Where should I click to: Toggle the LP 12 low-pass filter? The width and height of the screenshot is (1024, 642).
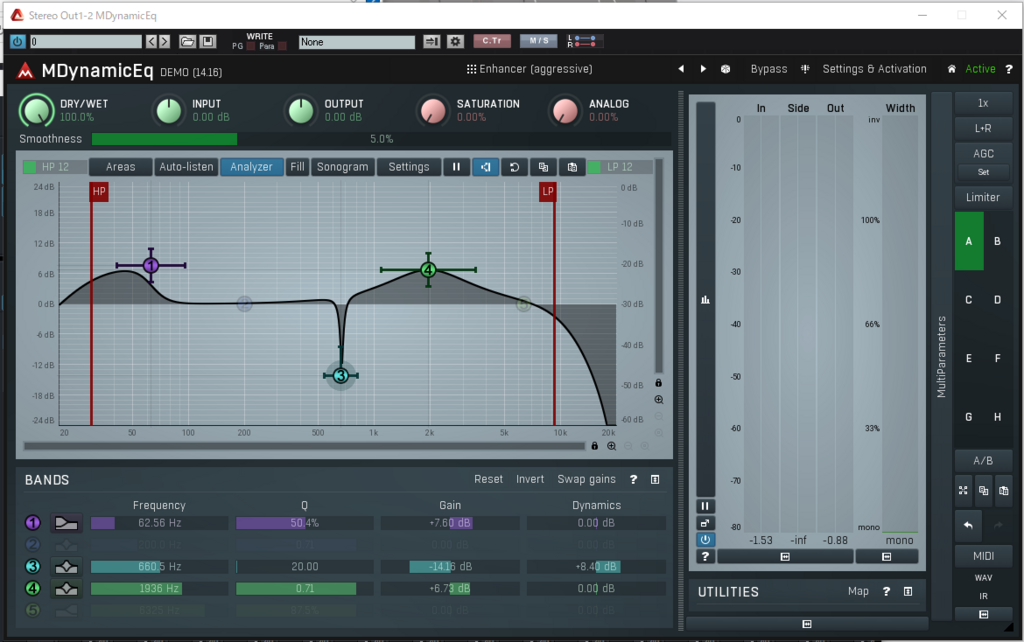[619, 167]
